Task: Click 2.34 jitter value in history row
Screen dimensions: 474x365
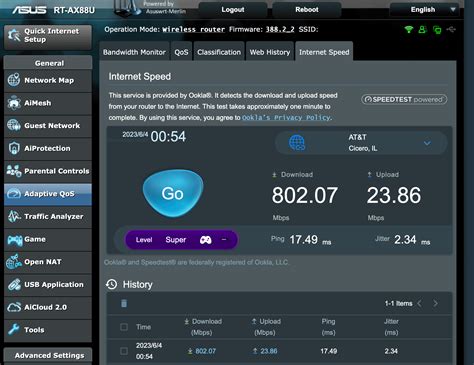Action: click(x=391, y=351)
